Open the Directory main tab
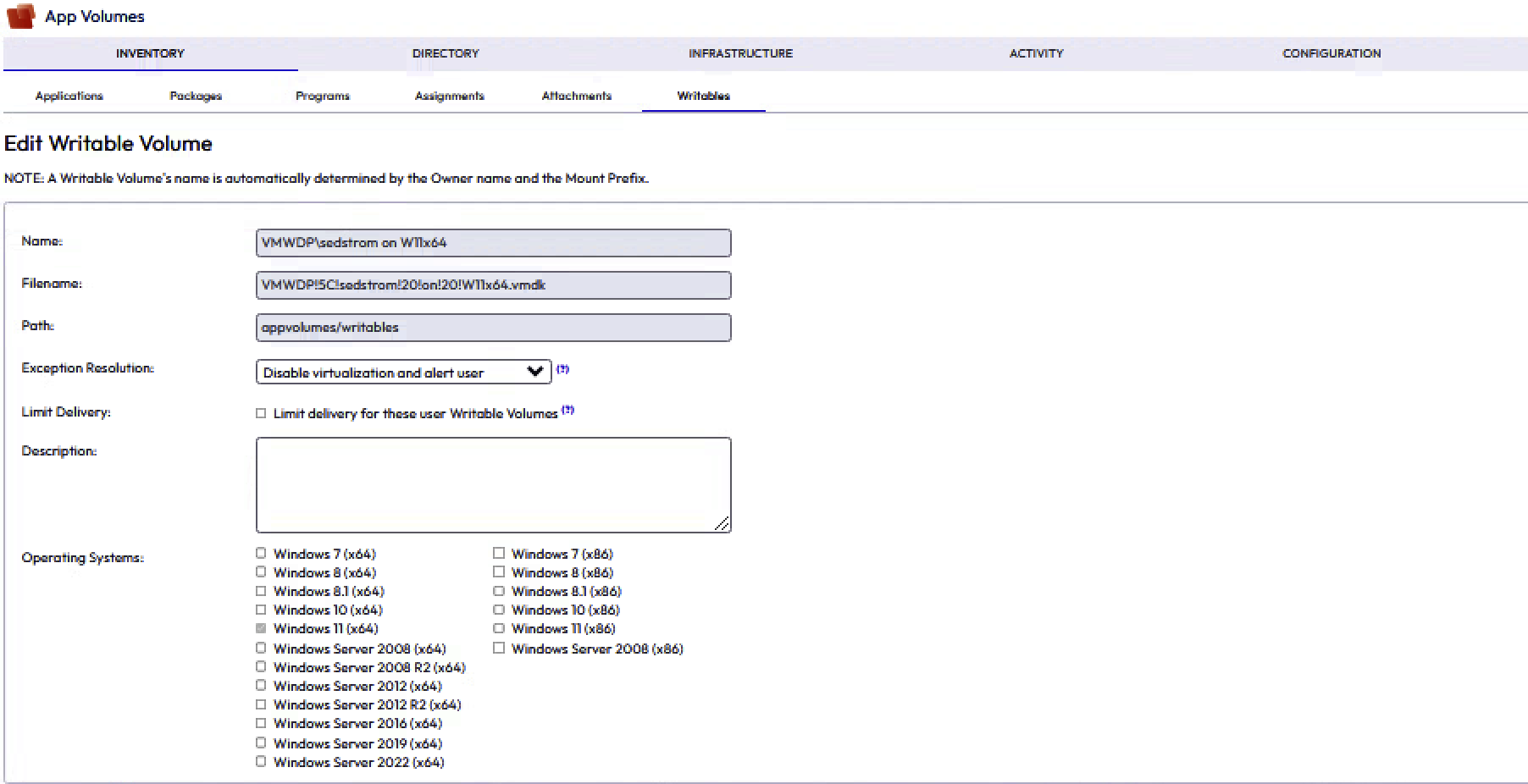 tap(446, 53)
